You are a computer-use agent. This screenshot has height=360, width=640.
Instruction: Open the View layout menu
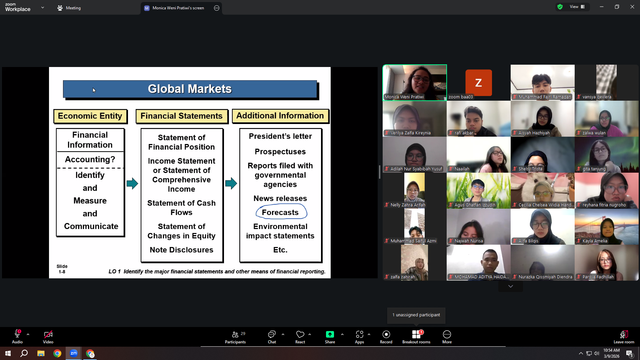tap(577, 7)
